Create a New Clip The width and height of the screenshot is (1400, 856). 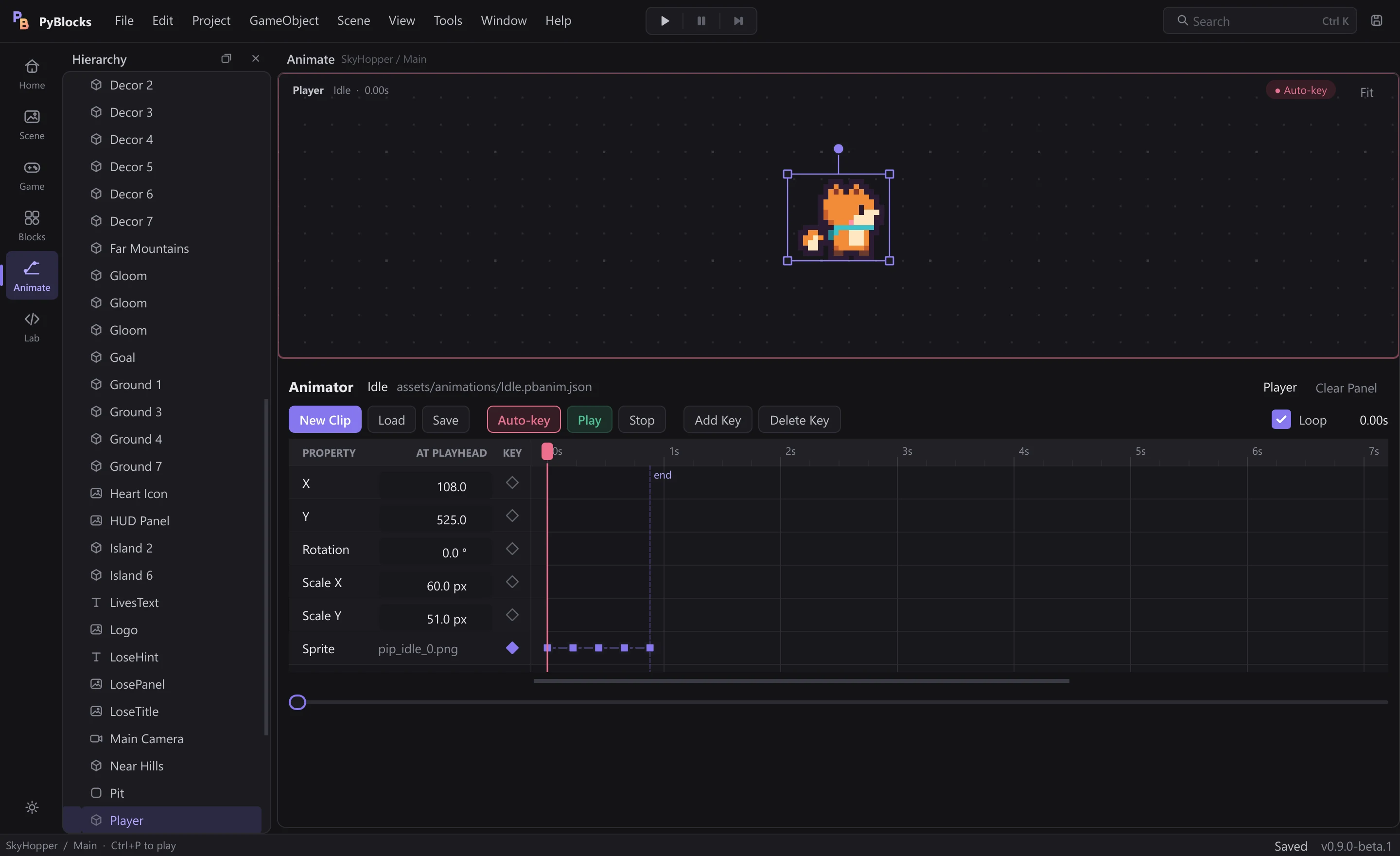324,419
